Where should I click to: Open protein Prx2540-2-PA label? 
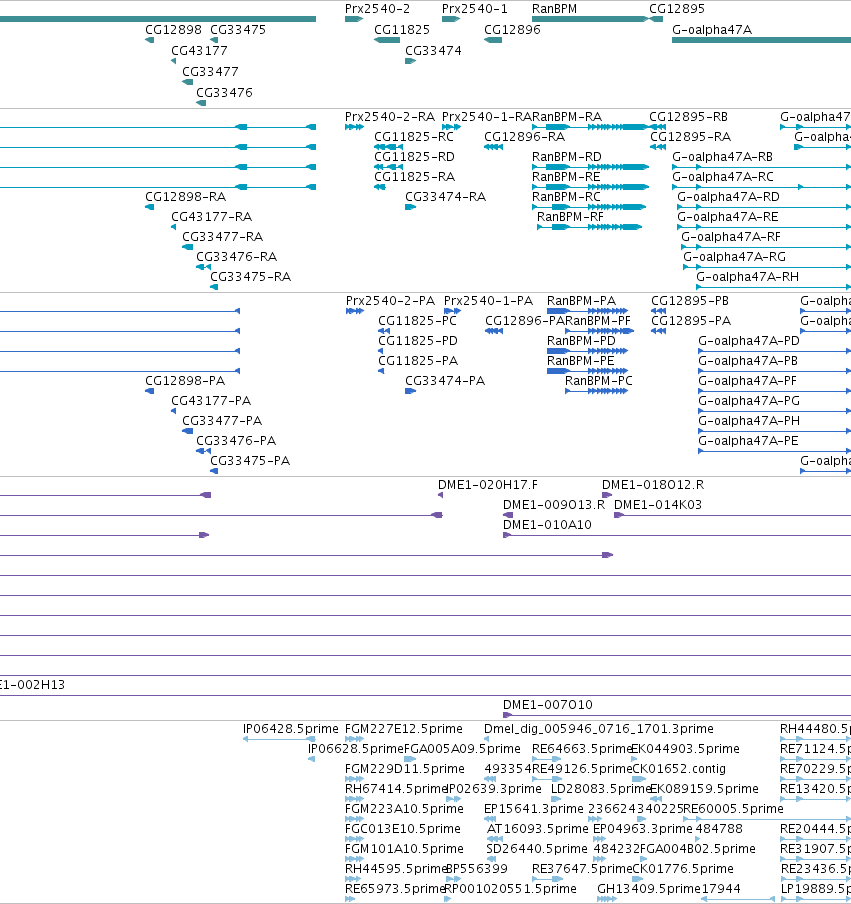(390, 300)
